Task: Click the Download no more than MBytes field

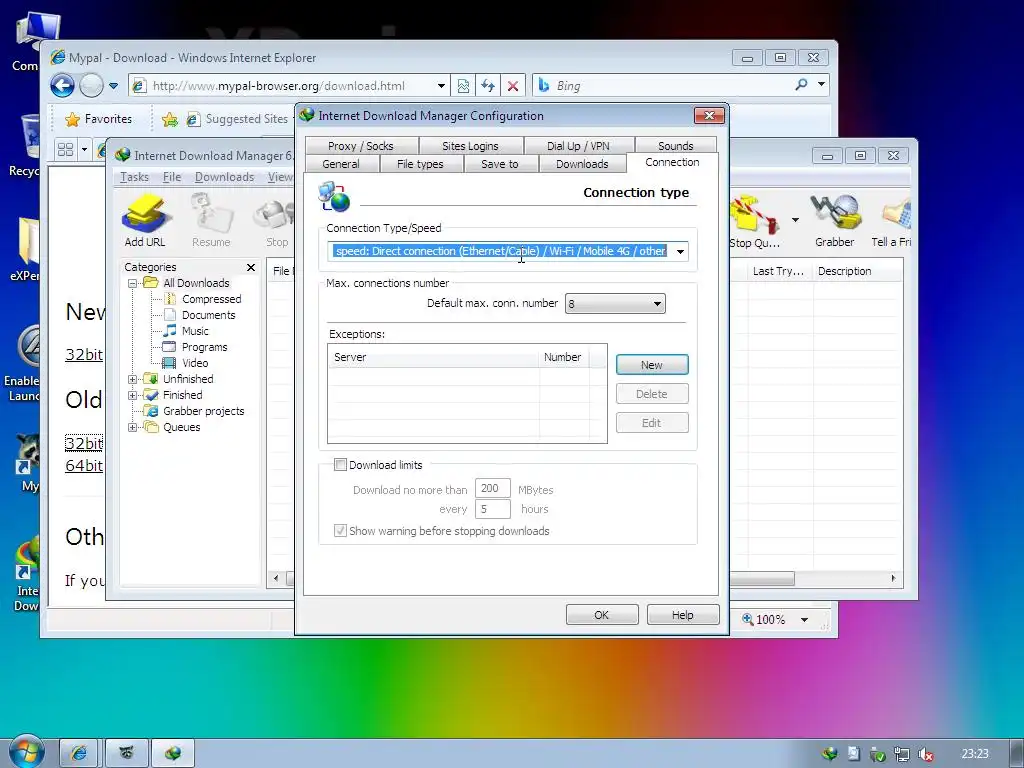Action: 492,488
